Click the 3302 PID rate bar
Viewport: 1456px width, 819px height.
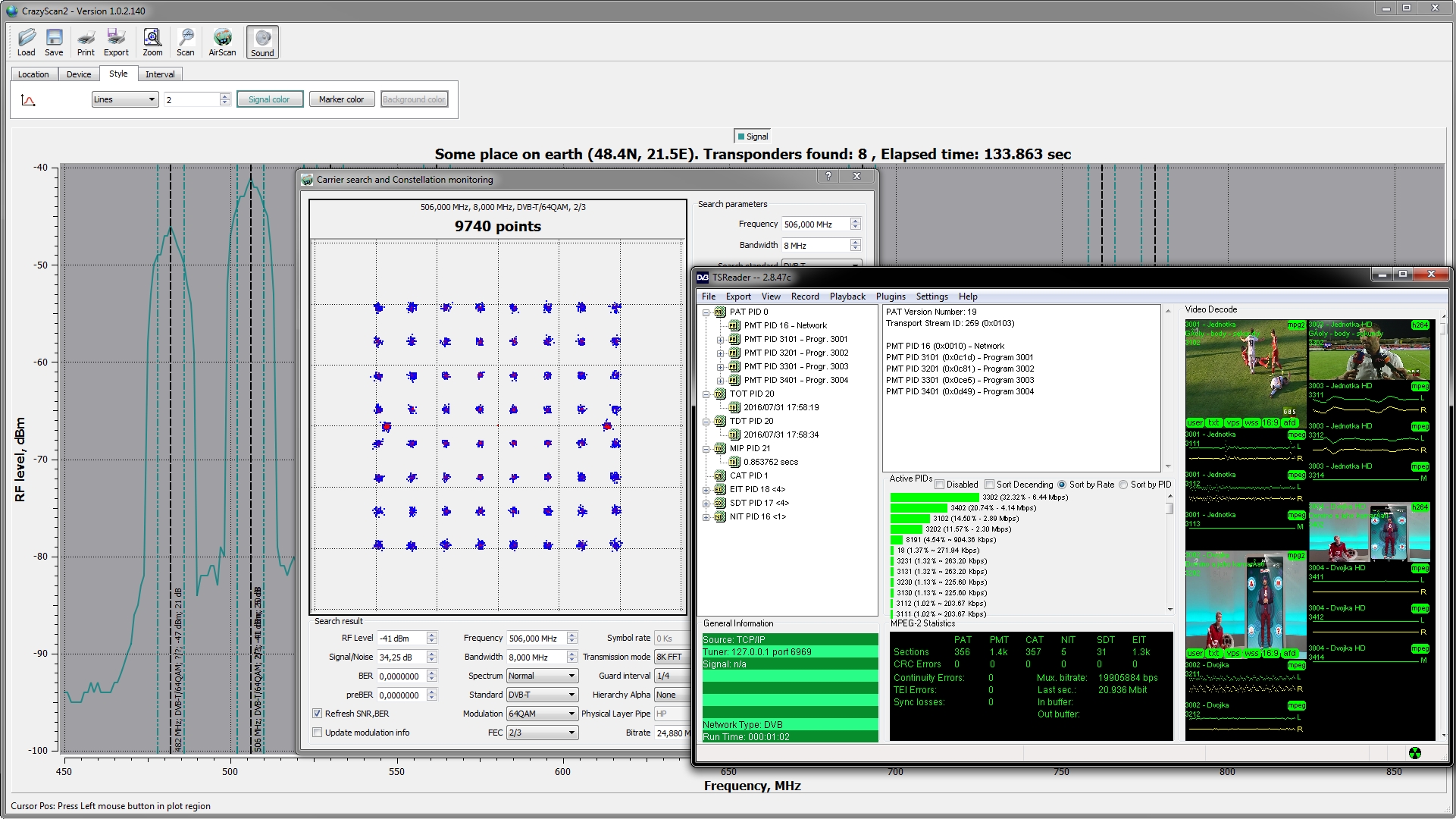click(935, 497)
